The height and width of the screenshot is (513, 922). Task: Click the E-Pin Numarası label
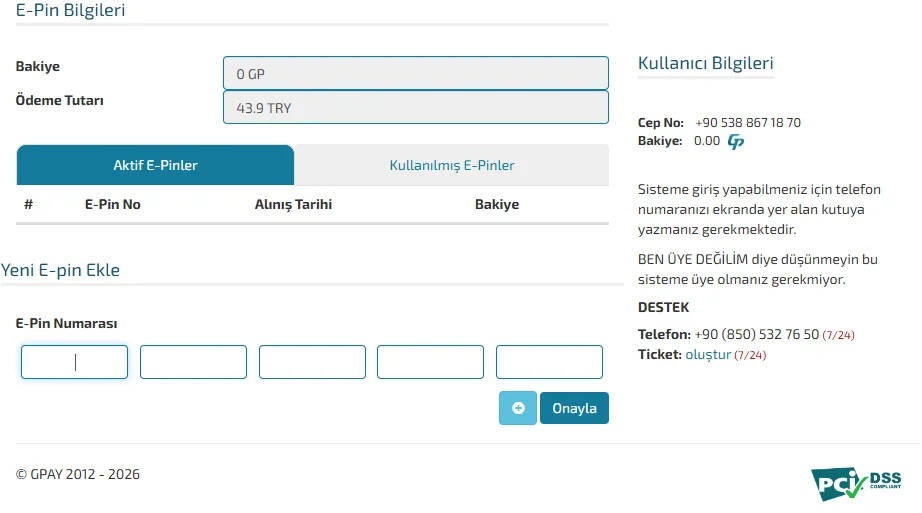(x=66, y=323)
